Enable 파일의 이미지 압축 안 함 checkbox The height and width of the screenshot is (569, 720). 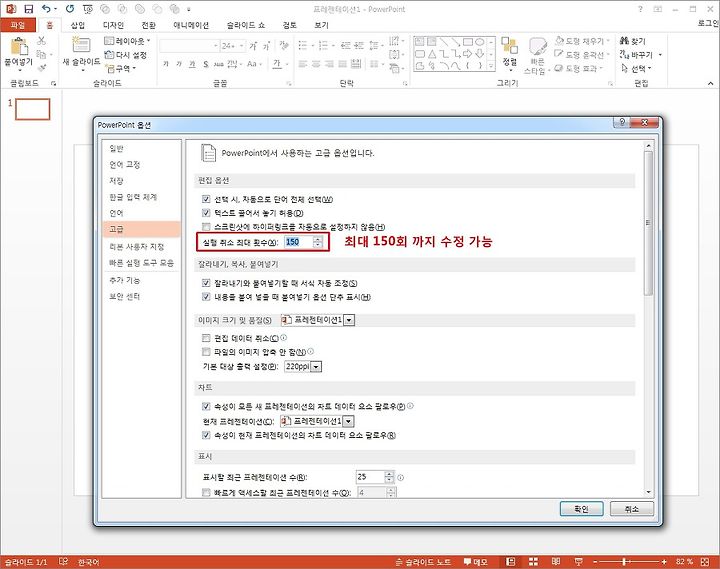point(206,352)
